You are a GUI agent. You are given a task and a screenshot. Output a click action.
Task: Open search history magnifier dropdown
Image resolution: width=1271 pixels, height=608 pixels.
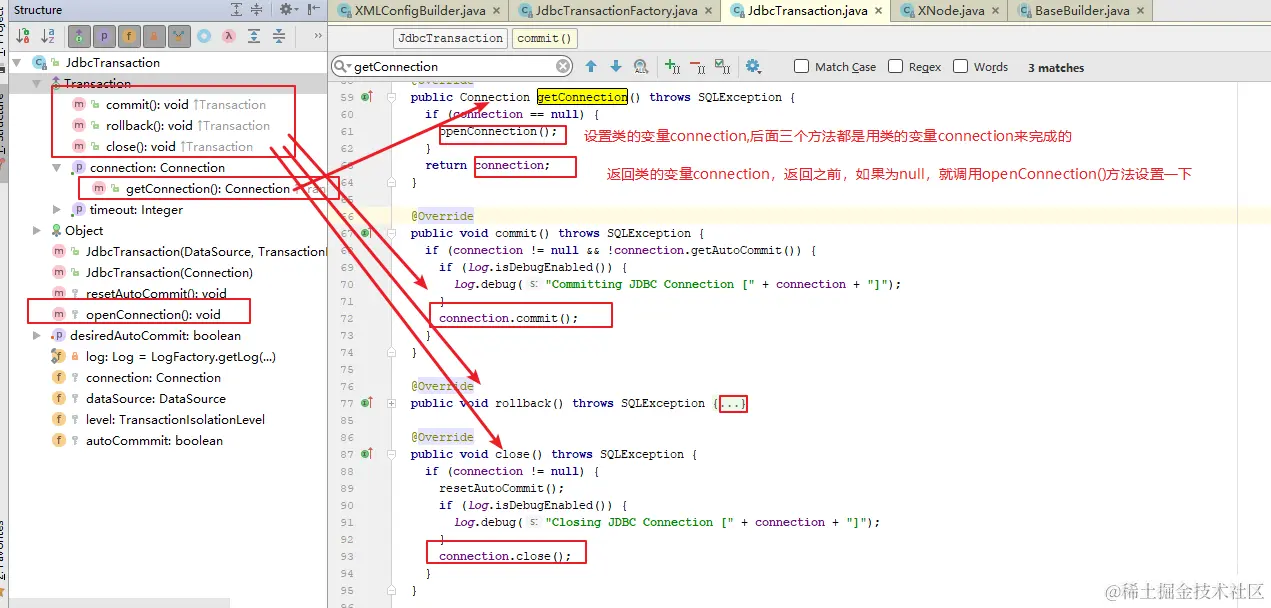coord(344,67)
